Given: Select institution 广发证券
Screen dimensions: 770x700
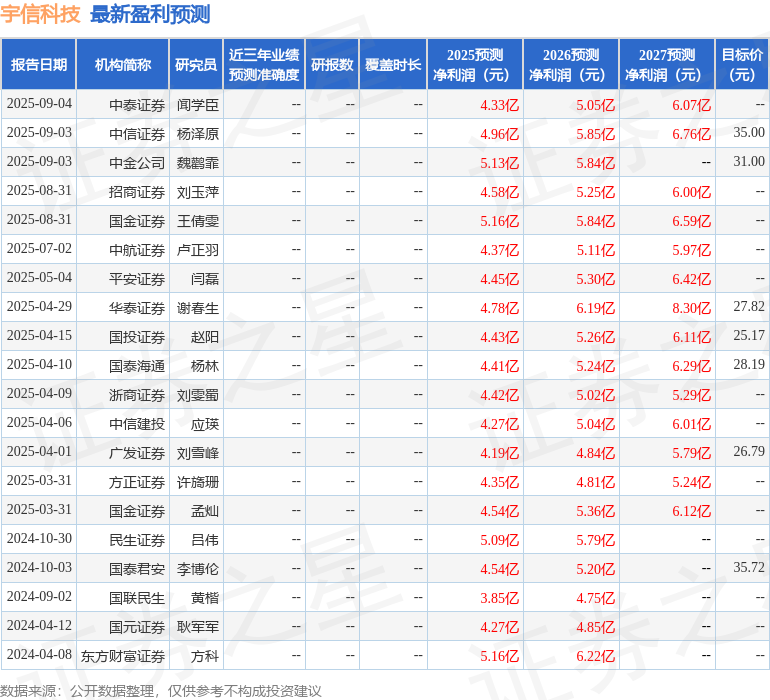Looking at the screenshot, I should tap(137, 452).
